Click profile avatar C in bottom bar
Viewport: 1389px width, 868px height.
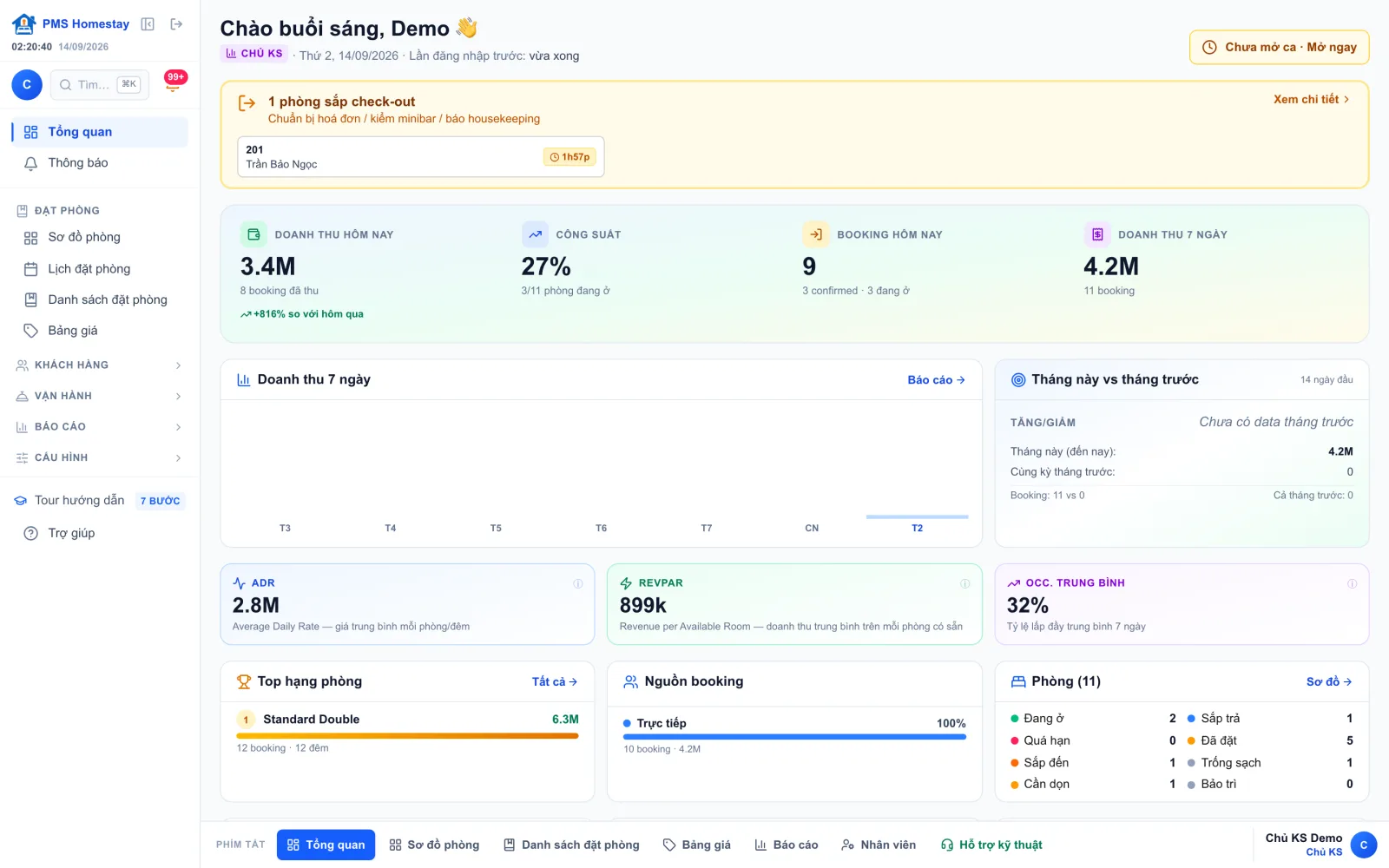1364,845
